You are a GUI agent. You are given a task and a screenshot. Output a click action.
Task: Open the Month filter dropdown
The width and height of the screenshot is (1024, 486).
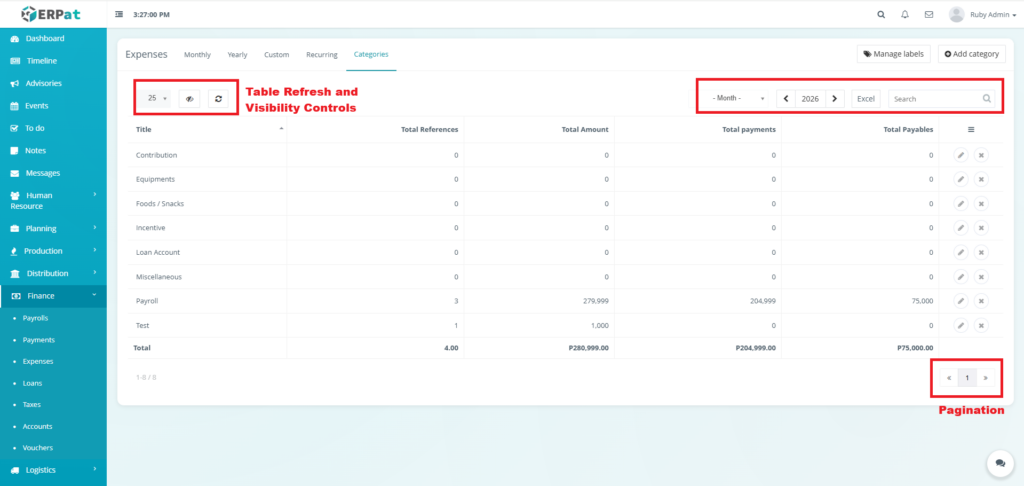tap(737, 99)
